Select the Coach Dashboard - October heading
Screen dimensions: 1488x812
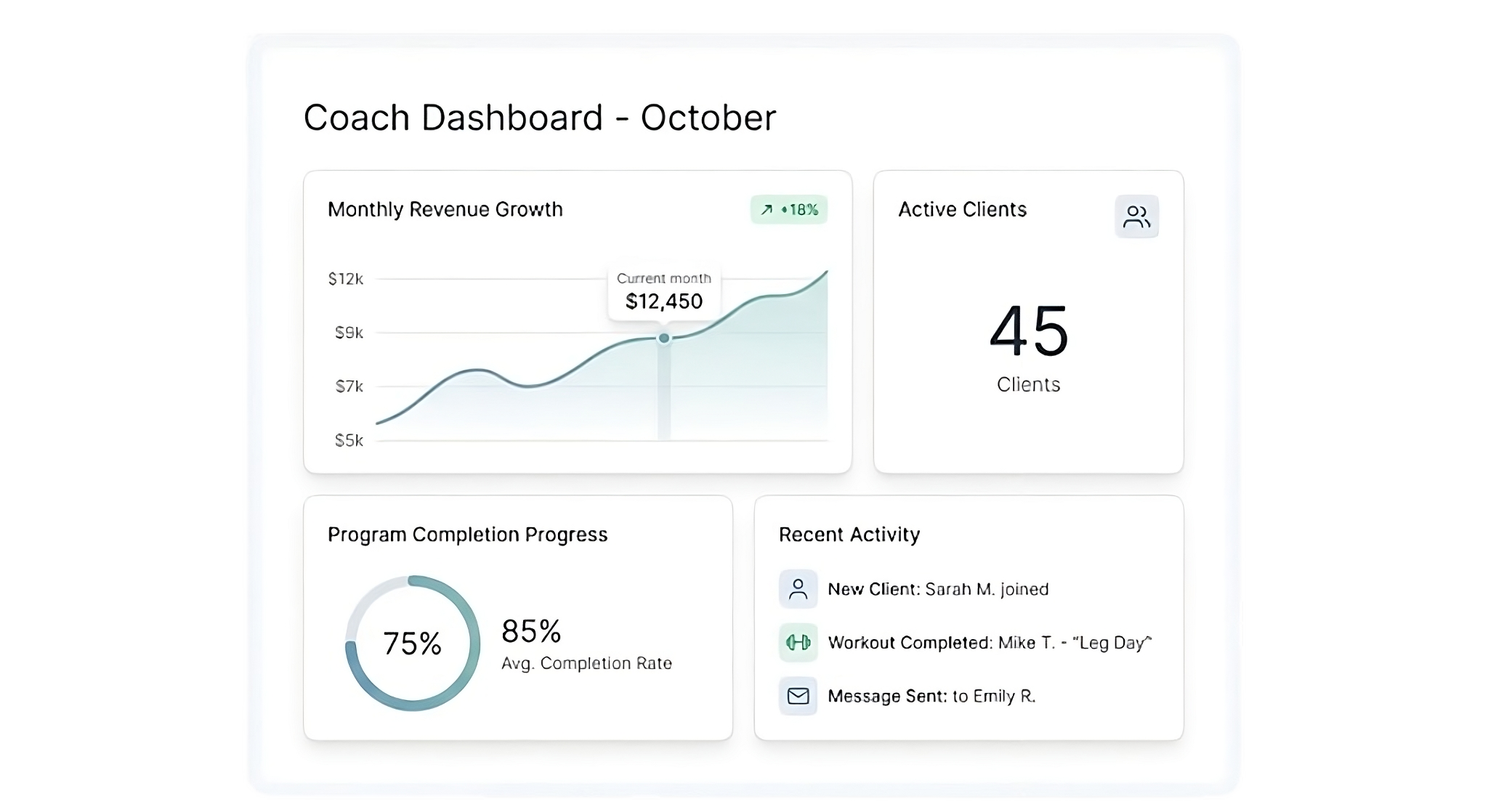pos(541,116)
